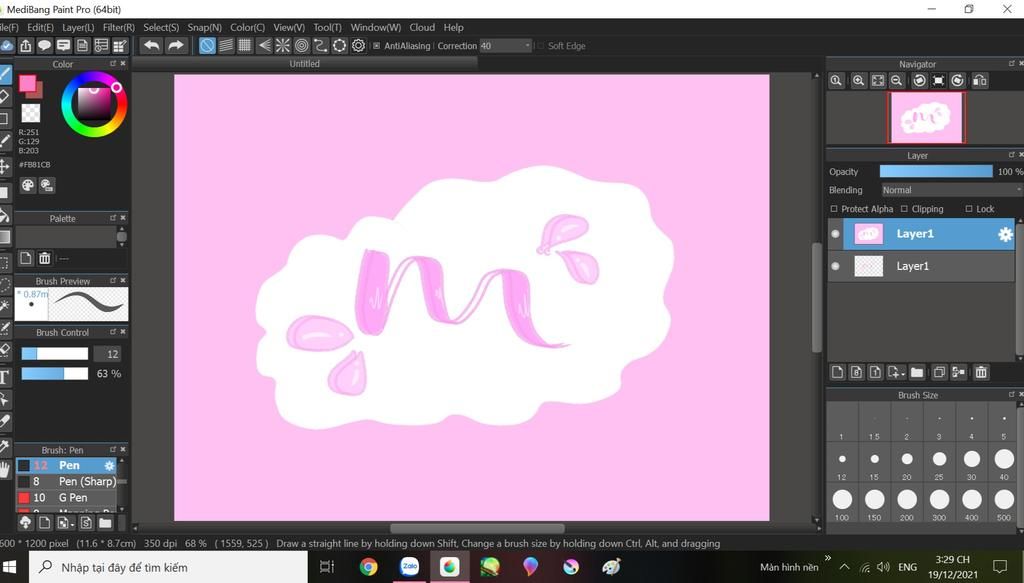
Task: Open settings gear of the selected Layer1
Action: [1005, 234]
